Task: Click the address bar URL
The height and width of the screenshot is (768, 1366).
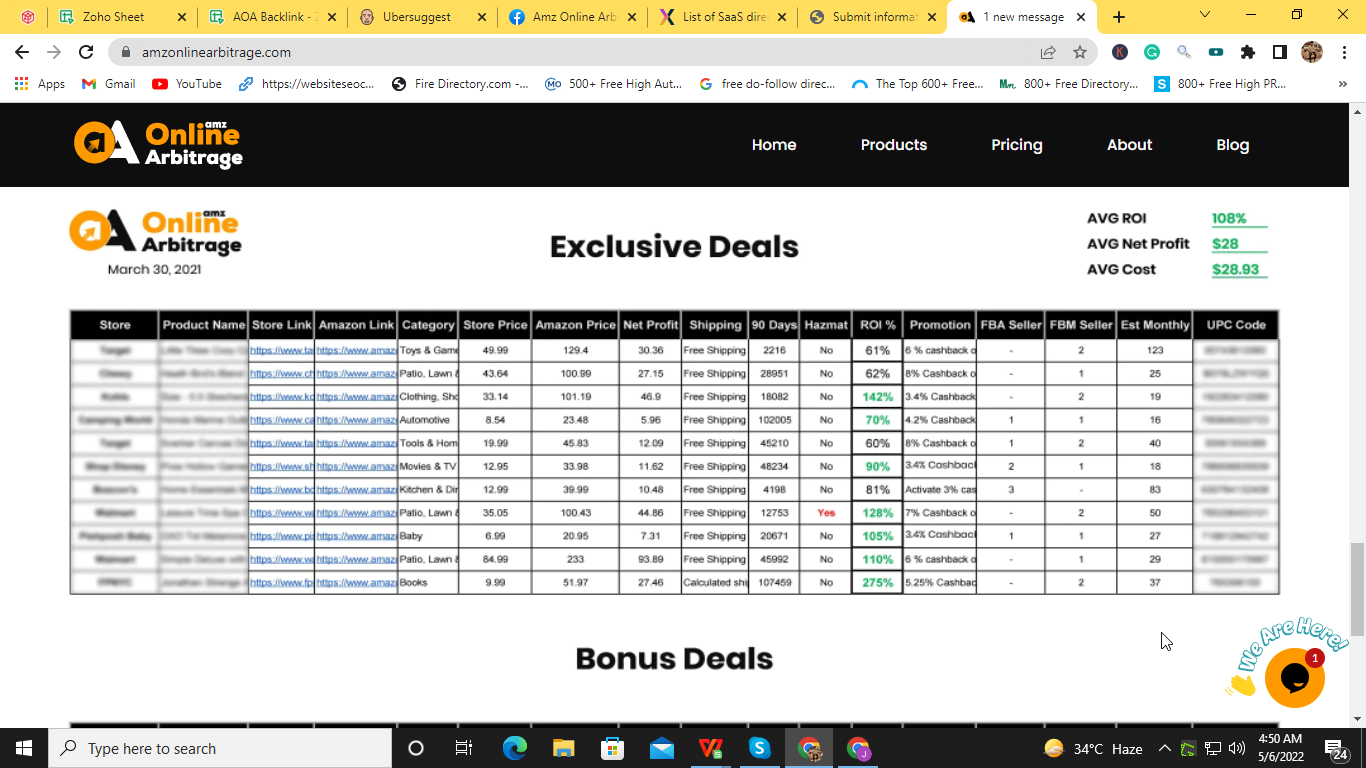Action: click(217, 52)
